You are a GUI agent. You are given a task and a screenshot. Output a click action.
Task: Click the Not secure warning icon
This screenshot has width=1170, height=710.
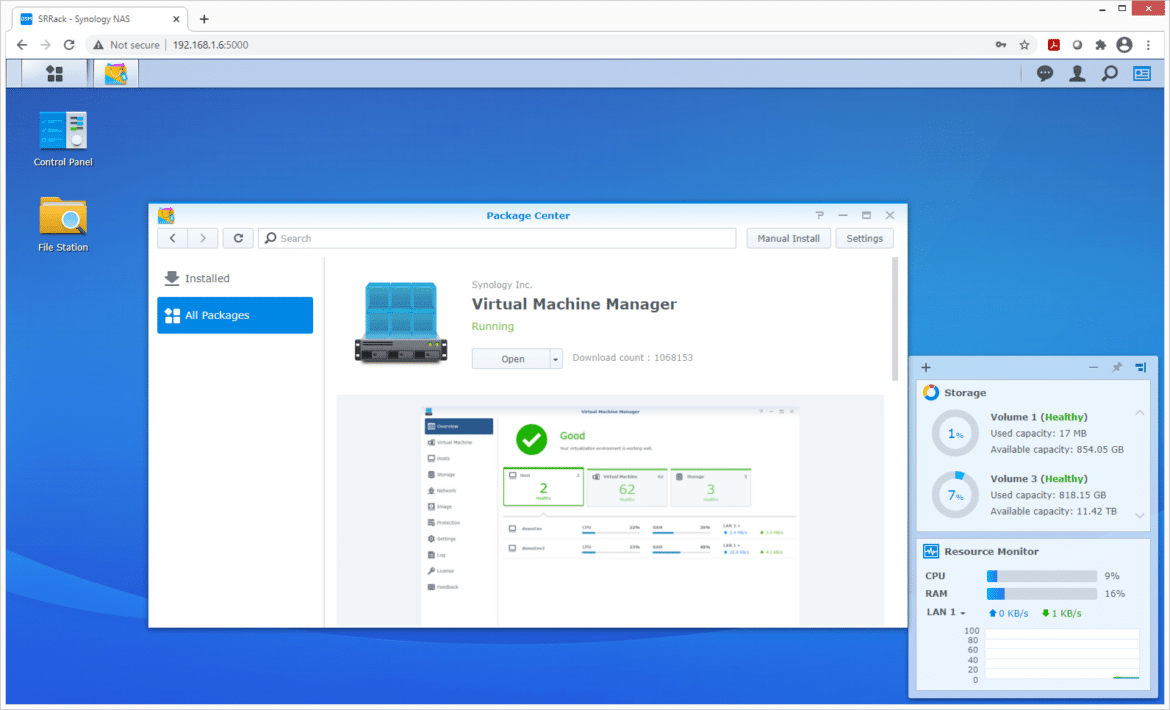click(98, 45)
